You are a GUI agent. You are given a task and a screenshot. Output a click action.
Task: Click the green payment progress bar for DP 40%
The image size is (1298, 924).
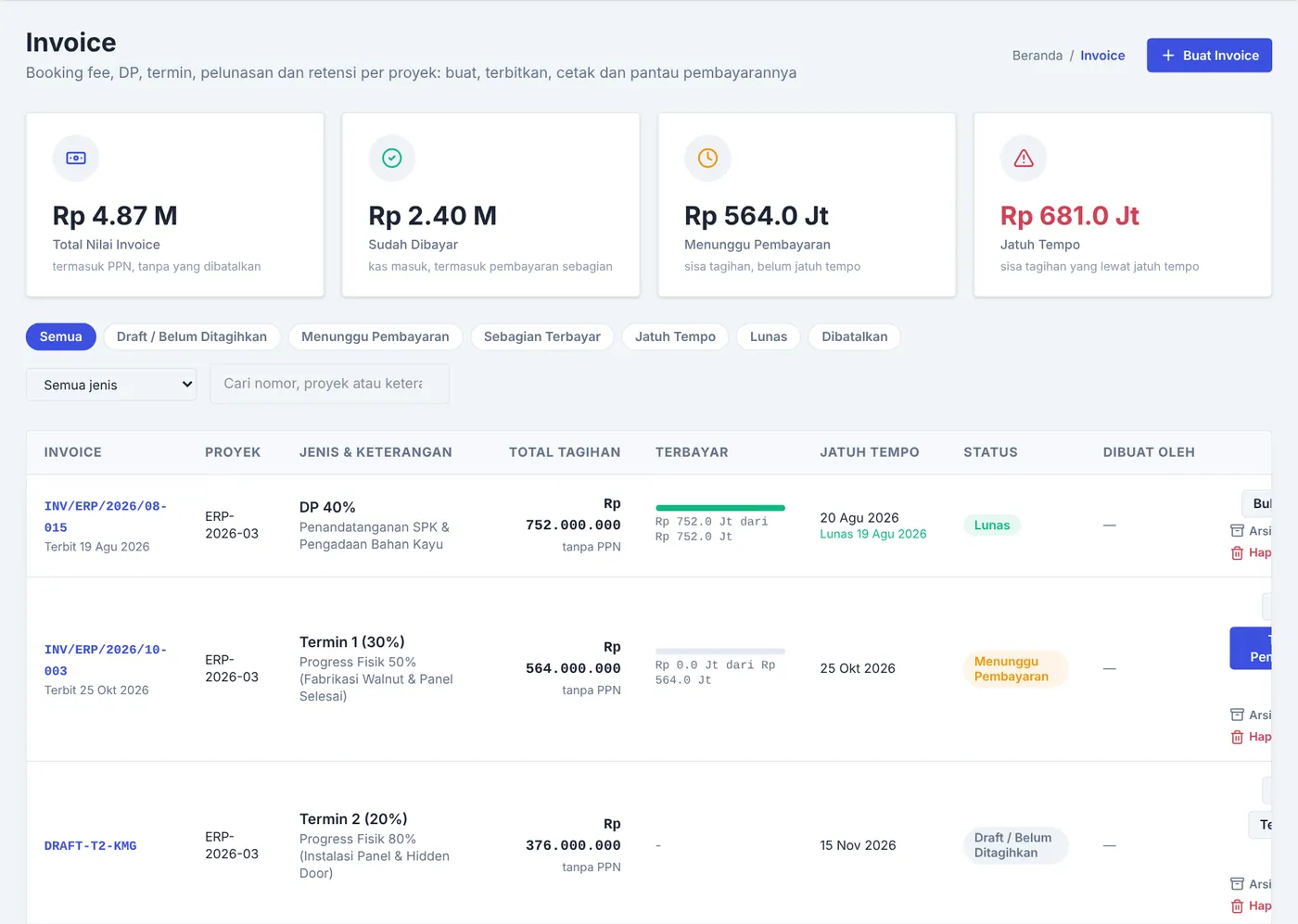(x=720, y=508)
